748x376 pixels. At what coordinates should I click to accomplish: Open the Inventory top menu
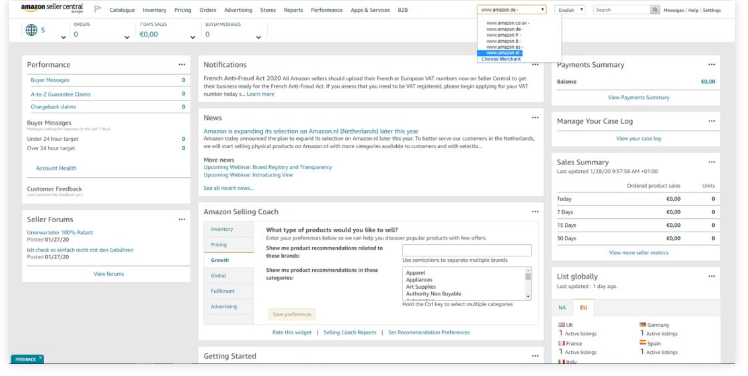point(155,10)
